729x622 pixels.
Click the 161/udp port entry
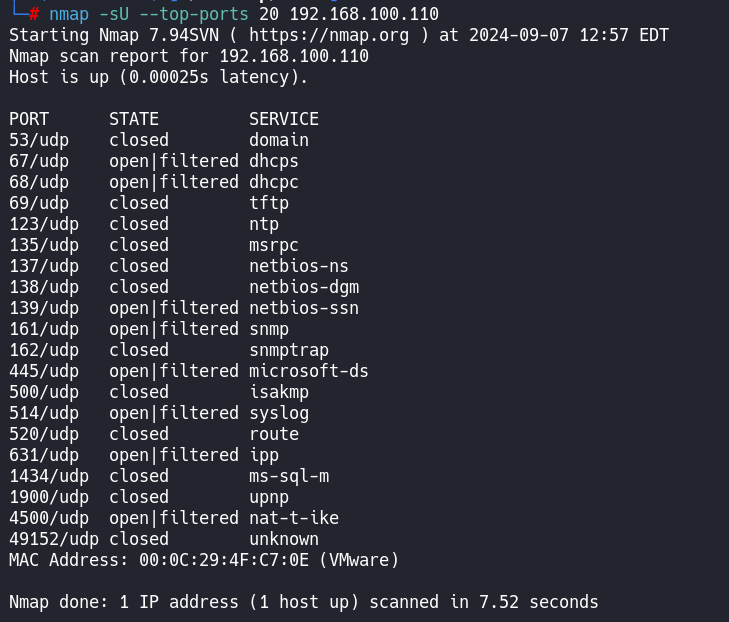tap(44, 329)
